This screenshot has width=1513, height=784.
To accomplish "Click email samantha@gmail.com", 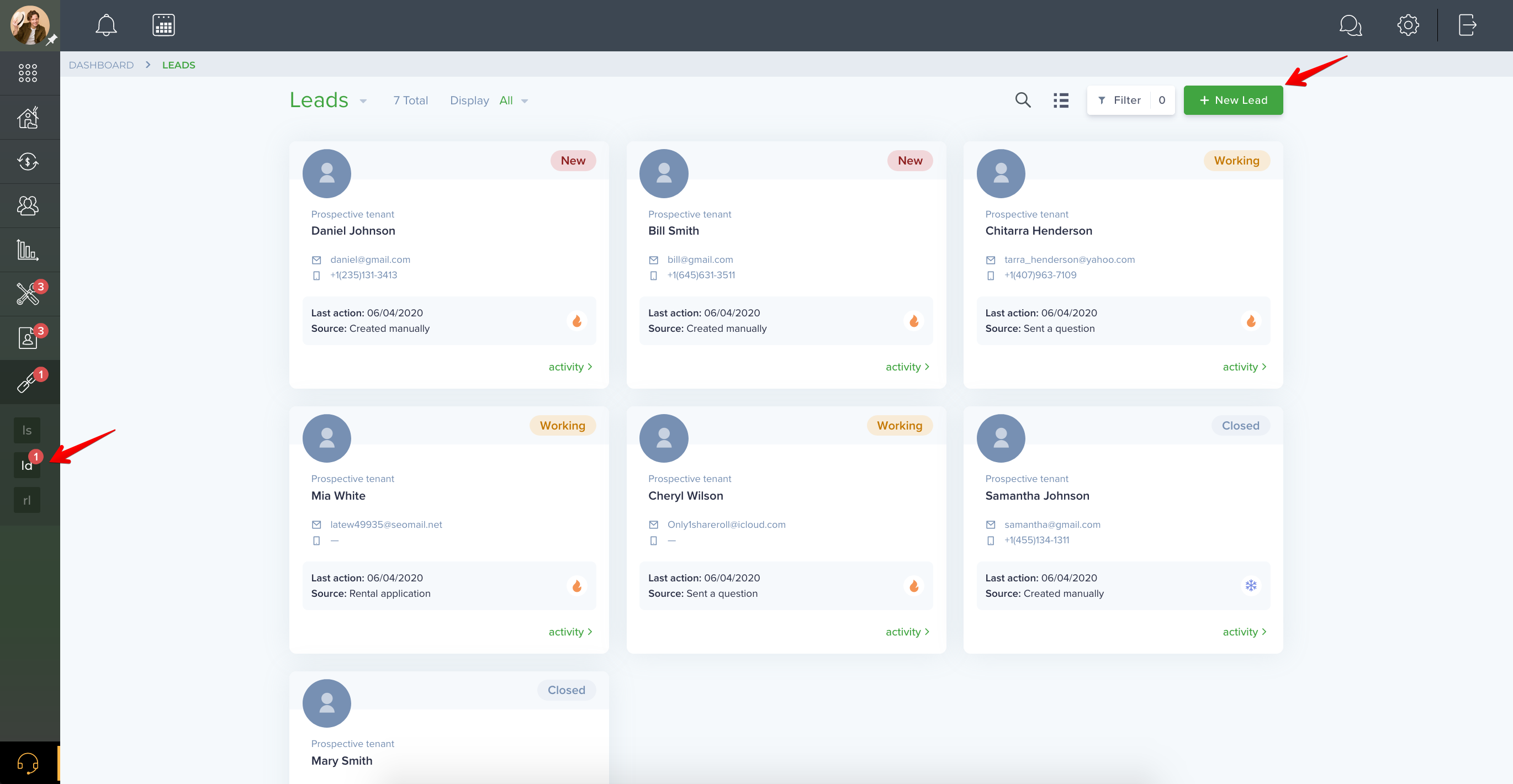I will [x=1052, y=525].
